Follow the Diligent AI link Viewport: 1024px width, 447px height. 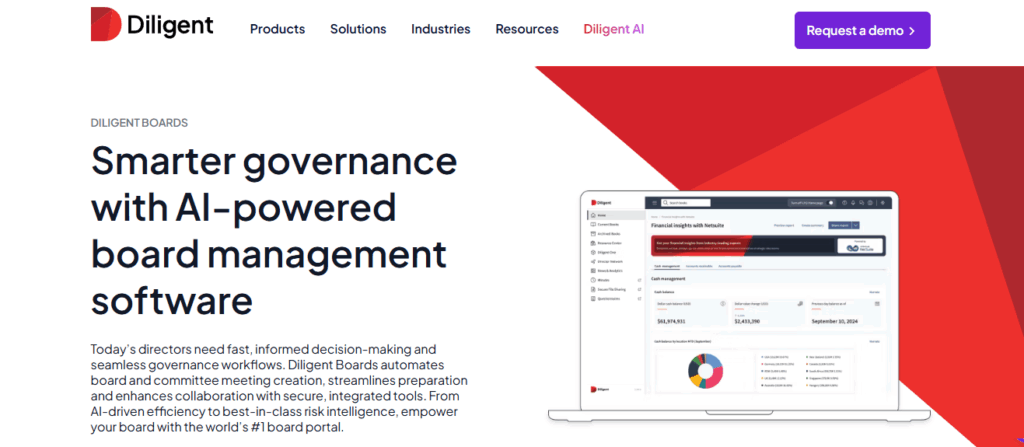pos(613,29)
